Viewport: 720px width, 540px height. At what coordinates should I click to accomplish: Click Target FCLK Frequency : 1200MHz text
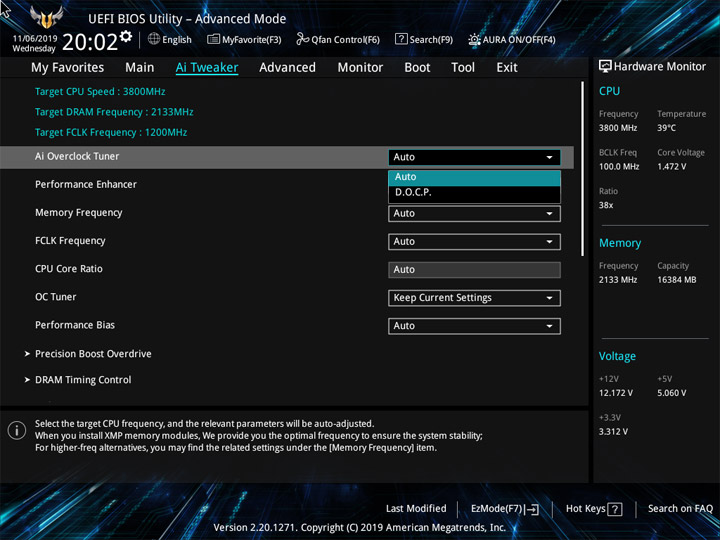[111, 133]
